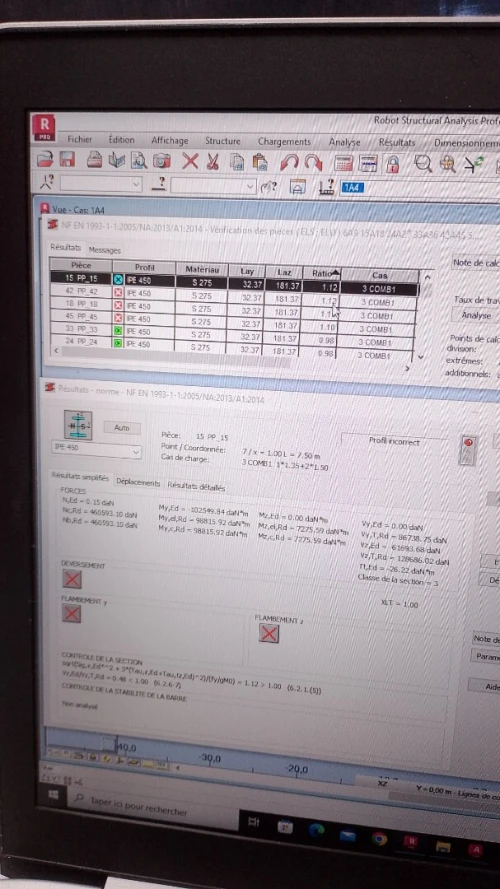This screenshot has width=500, height=889.
Task: Click the calculator Calculations icon
Action: 344,163
